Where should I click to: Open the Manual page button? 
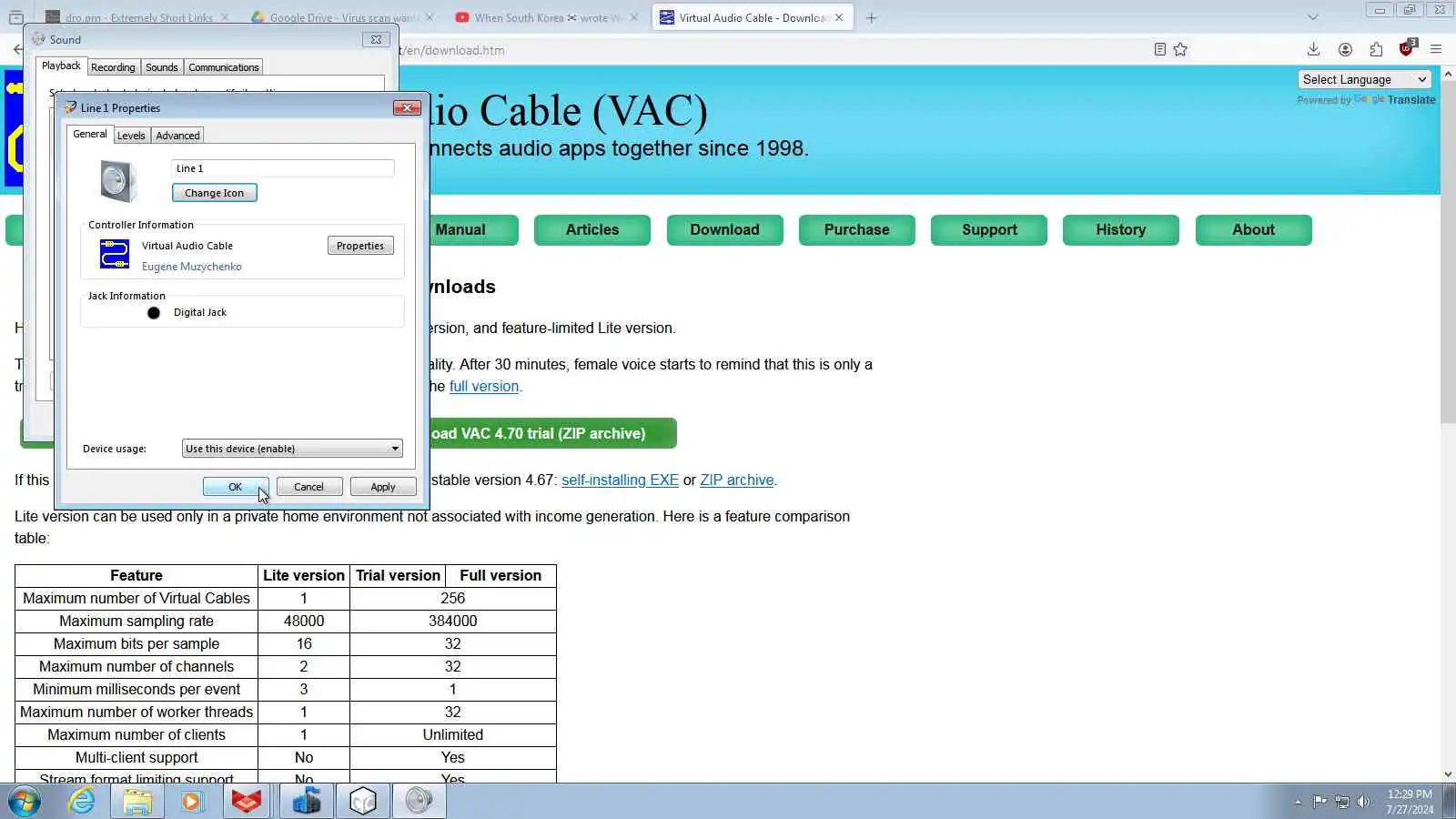473,229
